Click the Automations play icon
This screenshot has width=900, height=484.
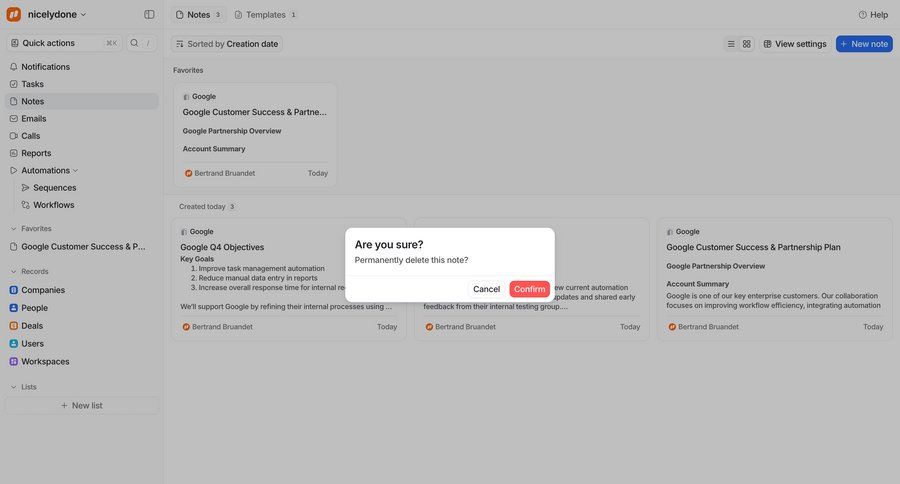pyautogui.click(x=14, y=170)
